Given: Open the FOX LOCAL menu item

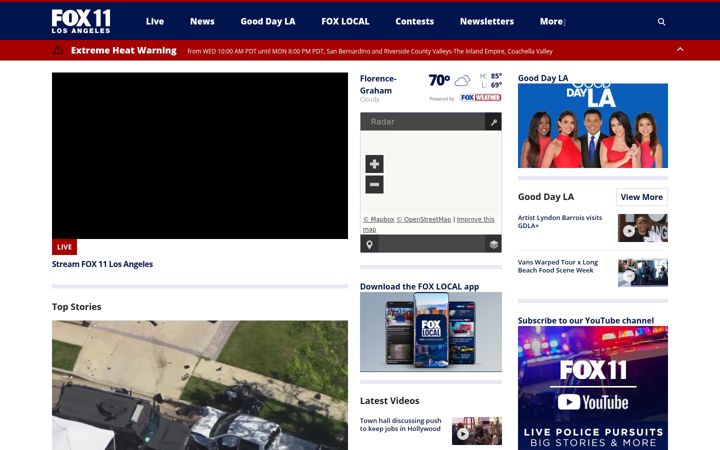Looking at the screenshot, I should coord(345,22).
